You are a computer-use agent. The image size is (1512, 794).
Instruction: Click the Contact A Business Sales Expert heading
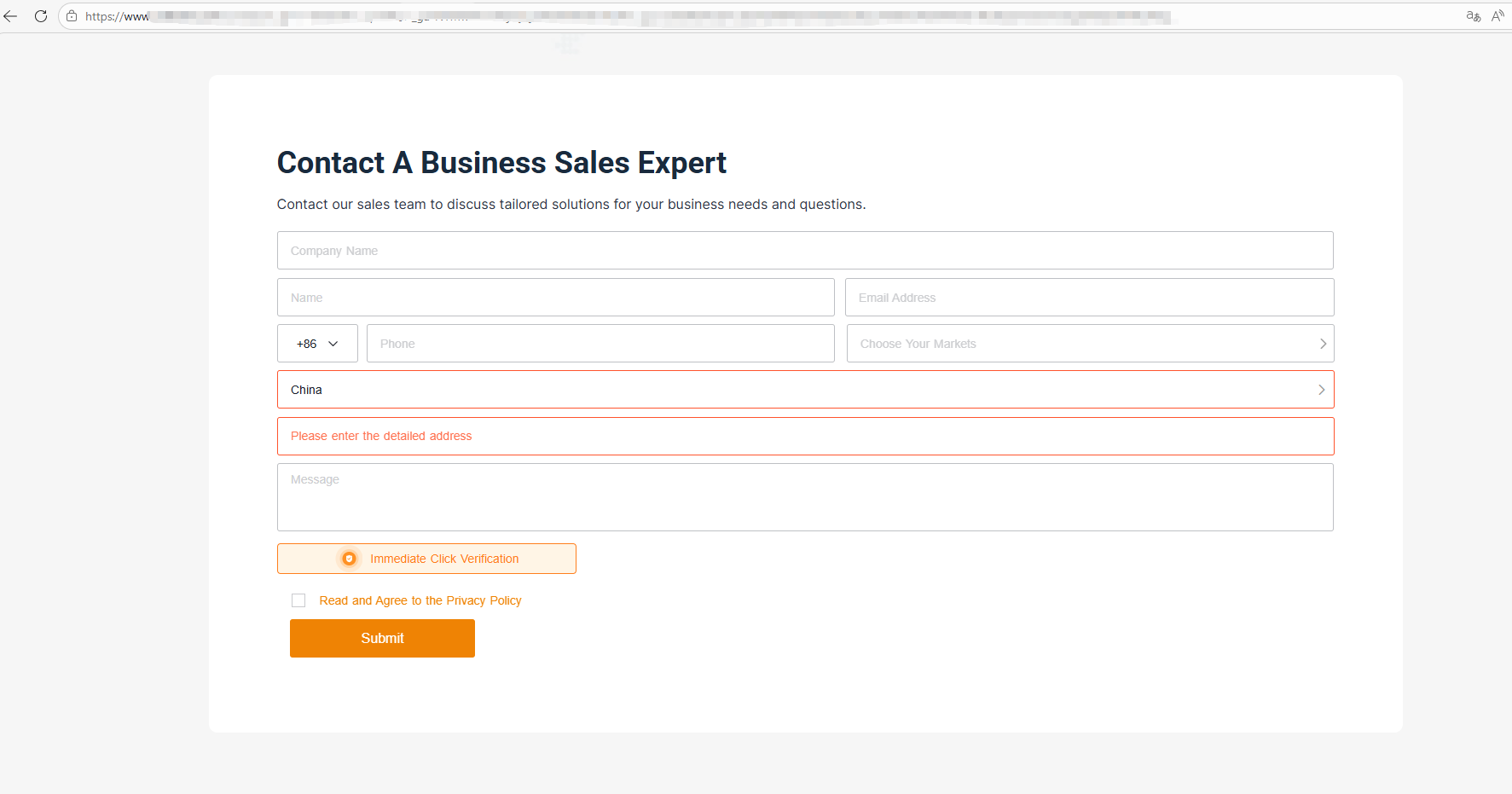[501, 163]
